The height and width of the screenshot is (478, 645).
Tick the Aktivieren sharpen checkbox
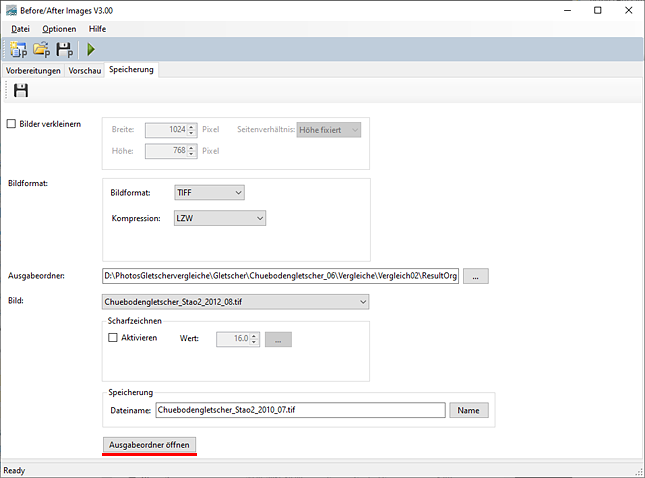112,338
